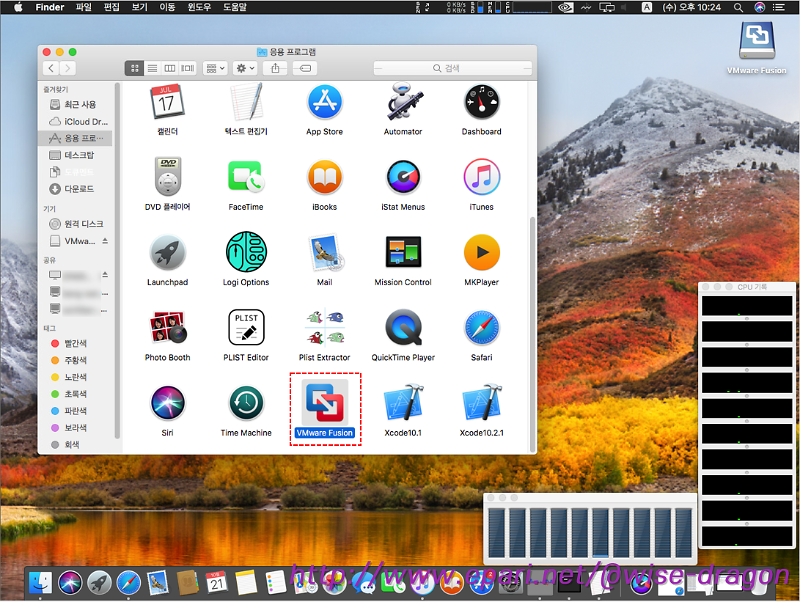Open the 보기 (View) menu
Screen dimensions: 800x602
pos(139,7)
